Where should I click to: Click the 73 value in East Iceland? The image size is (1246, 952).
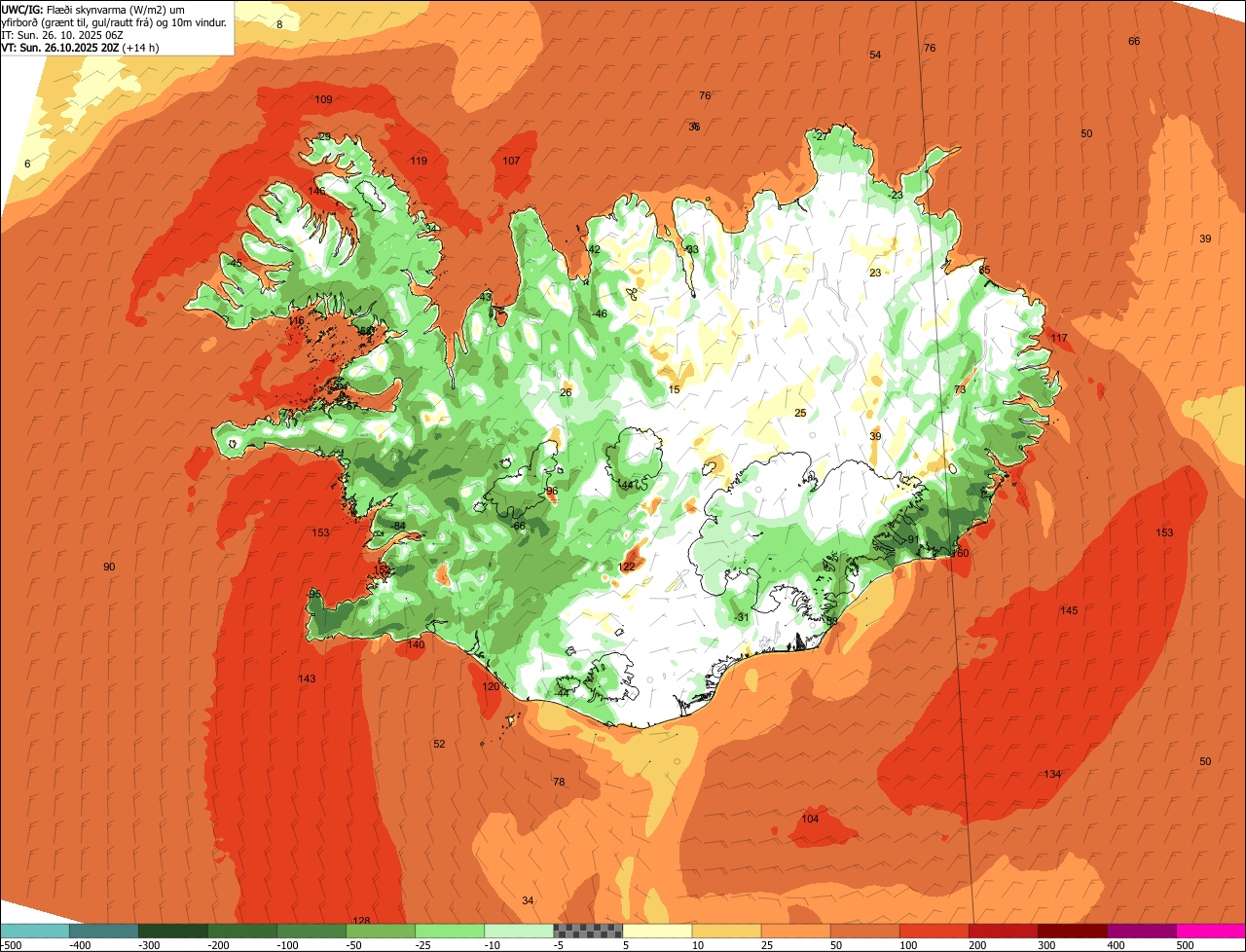point(960,390)
